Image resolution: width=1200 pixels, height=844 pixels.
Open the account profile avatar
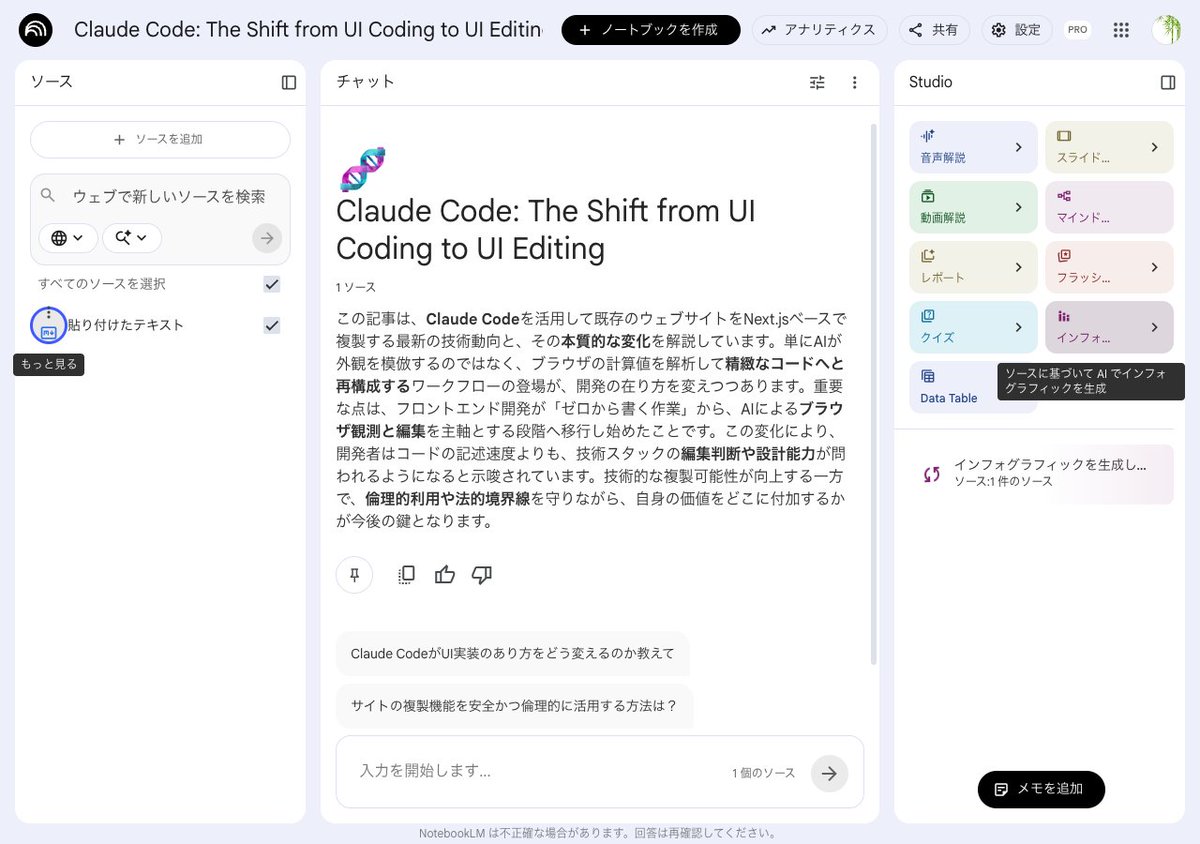(1166, 30)
